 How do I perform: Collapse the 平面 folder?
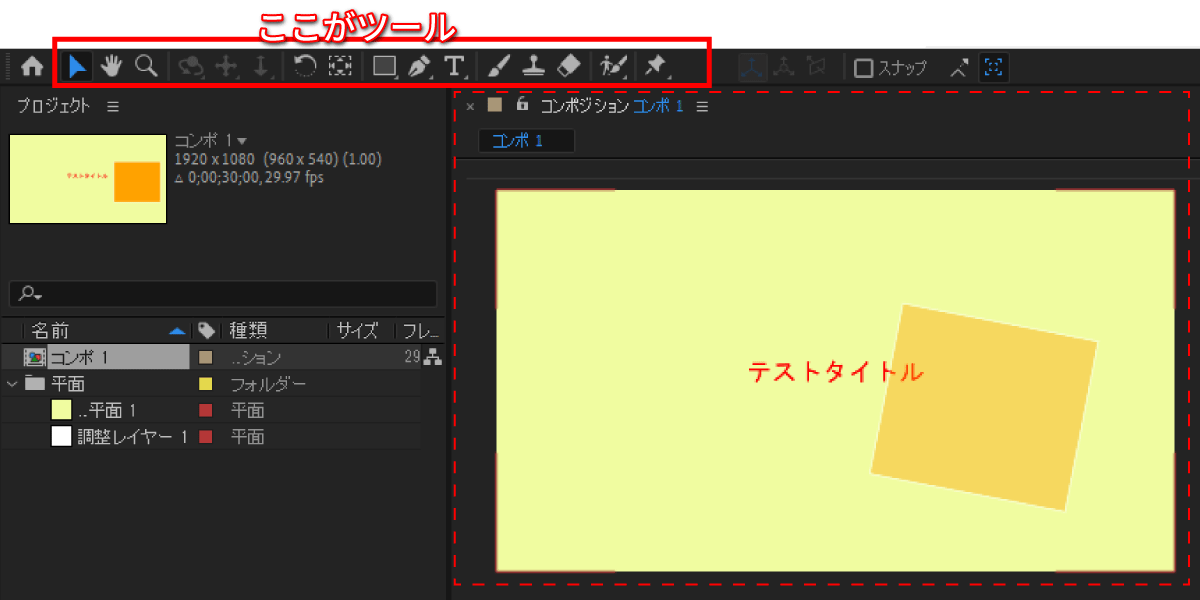(x=12, y=384)
